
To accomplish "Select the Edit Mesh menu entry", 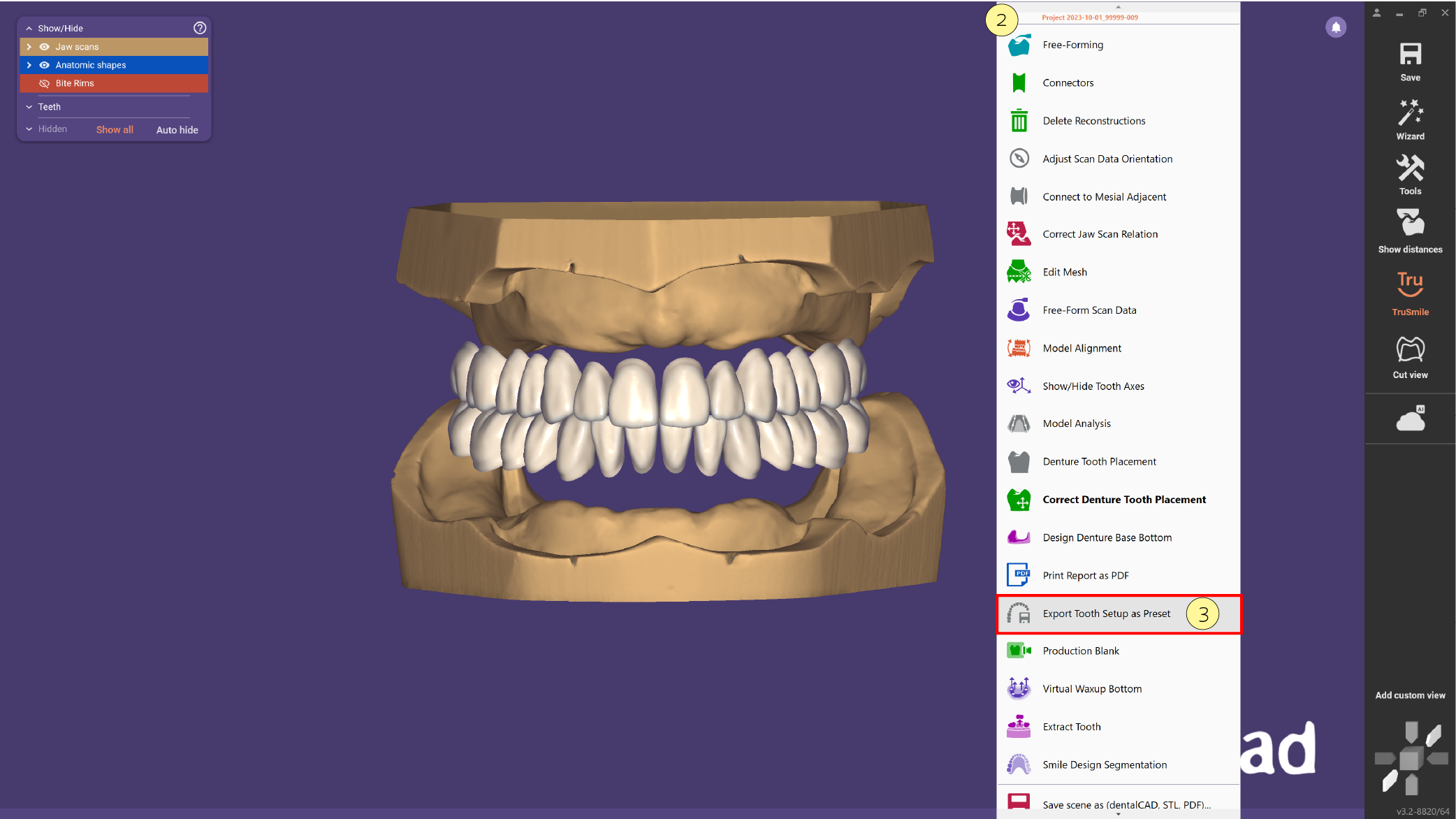I will coord(1118,272).
